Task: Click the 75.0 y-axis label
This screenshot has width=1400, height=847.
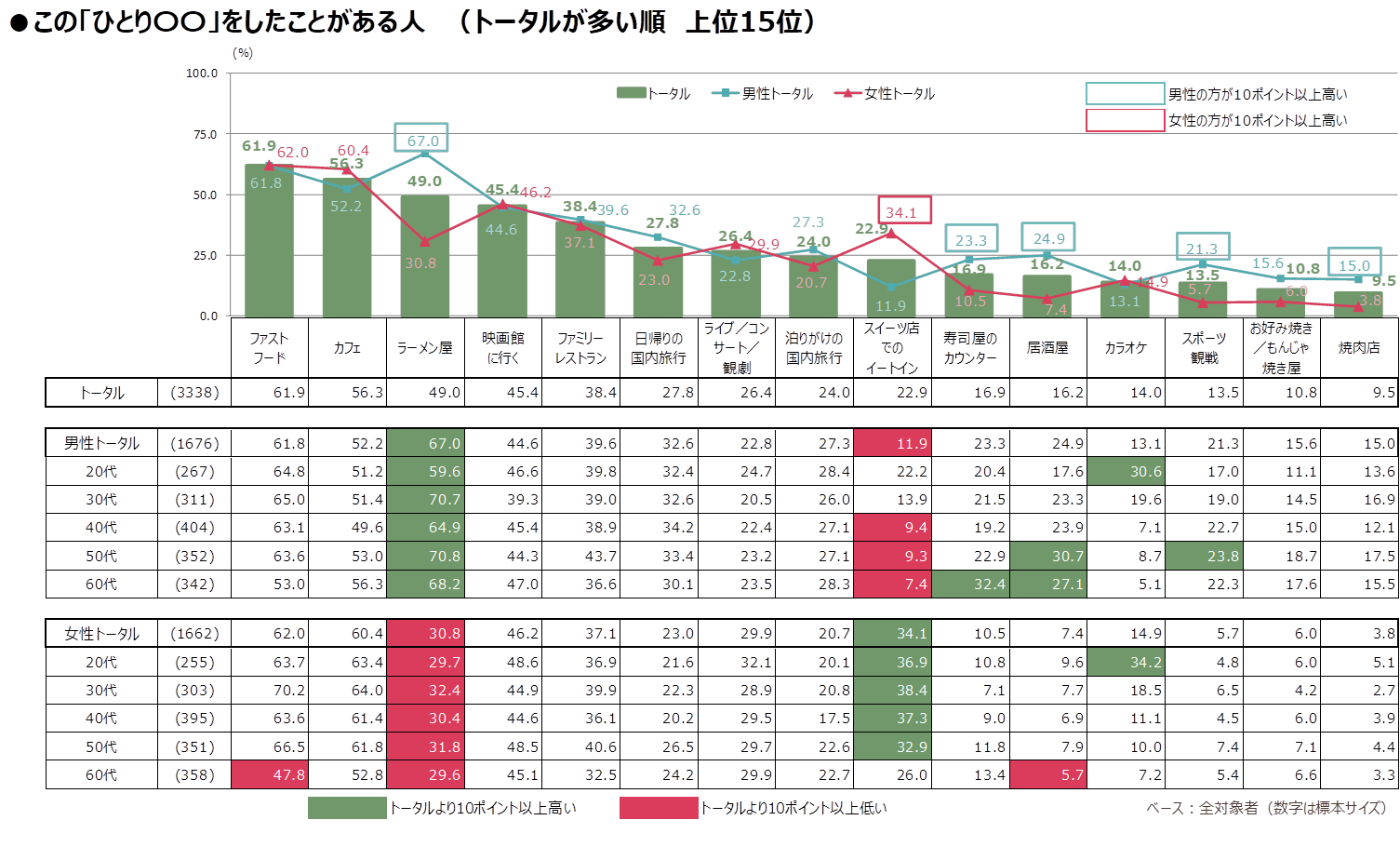Action: [x=206, y=134]
